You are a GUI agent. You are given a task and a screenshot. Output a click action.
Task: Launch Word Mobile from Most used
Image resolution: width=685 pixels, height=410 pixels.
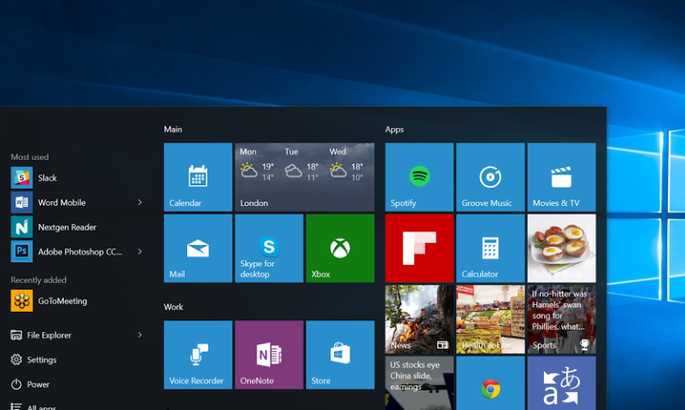coord(76,203)
